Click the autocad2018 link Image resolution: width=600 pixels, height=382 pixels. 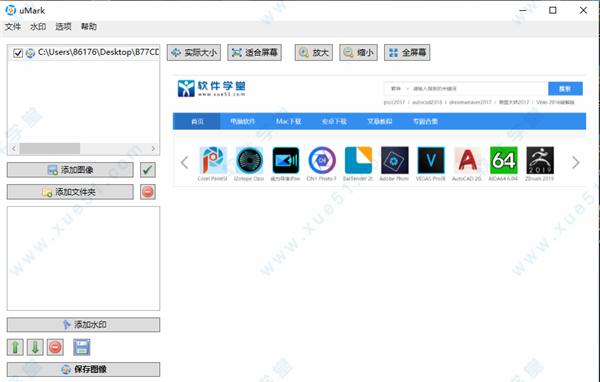427,102
